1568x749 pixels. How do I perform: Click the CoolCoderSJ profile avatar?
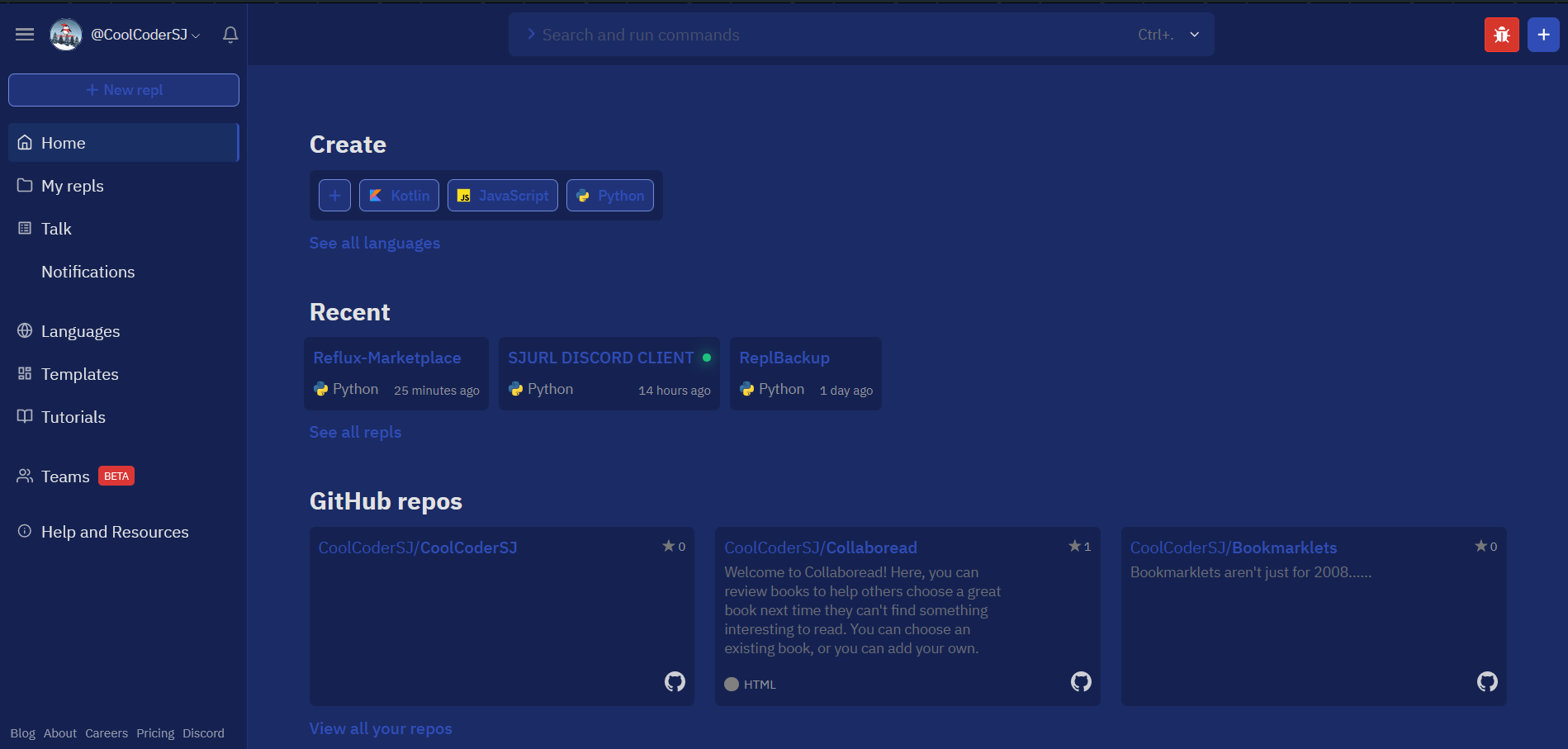tap(66, 35)
